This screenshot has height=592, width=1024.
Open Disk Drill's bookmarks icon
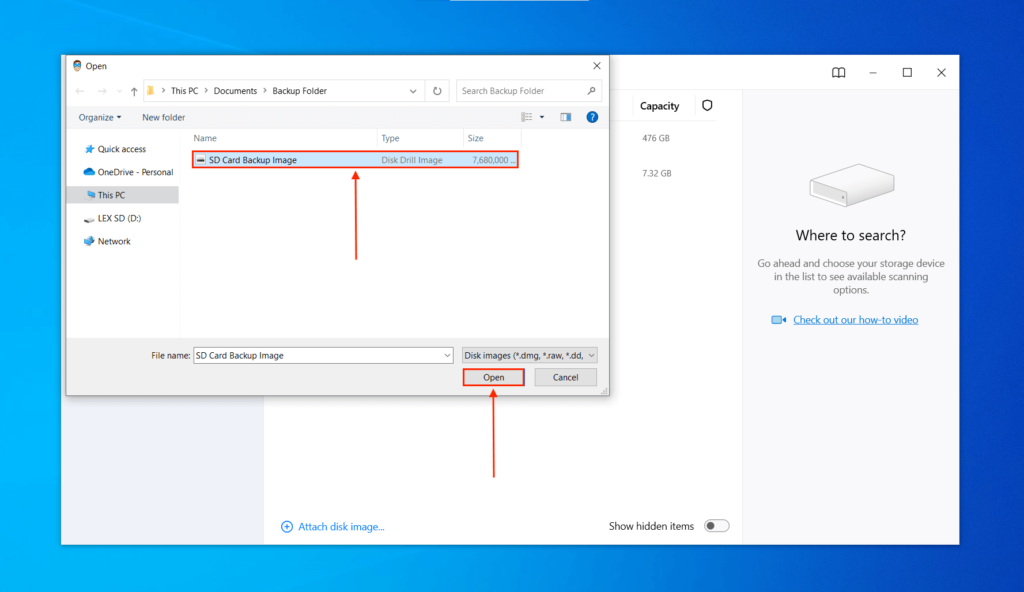pos(838,72)
